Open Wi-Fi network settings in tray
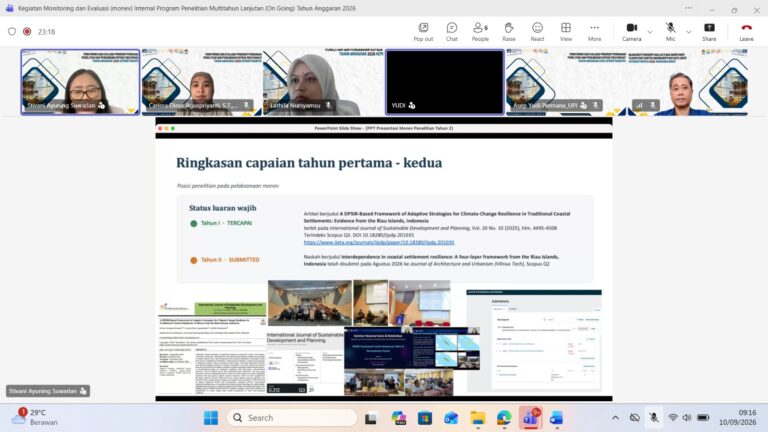The width and height of the screenshot is (768, 432). pos(673,418)
